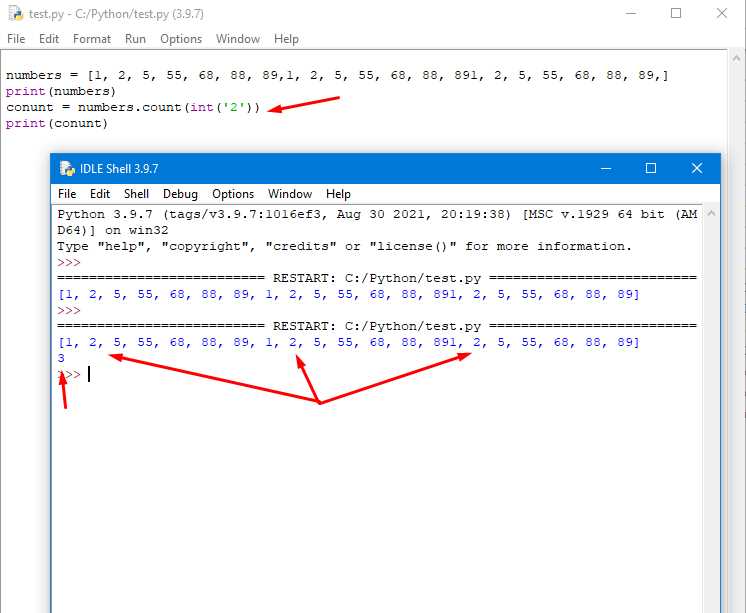
Task: Click the Python icon in test.py title bar
Action: tap(16, 13)
